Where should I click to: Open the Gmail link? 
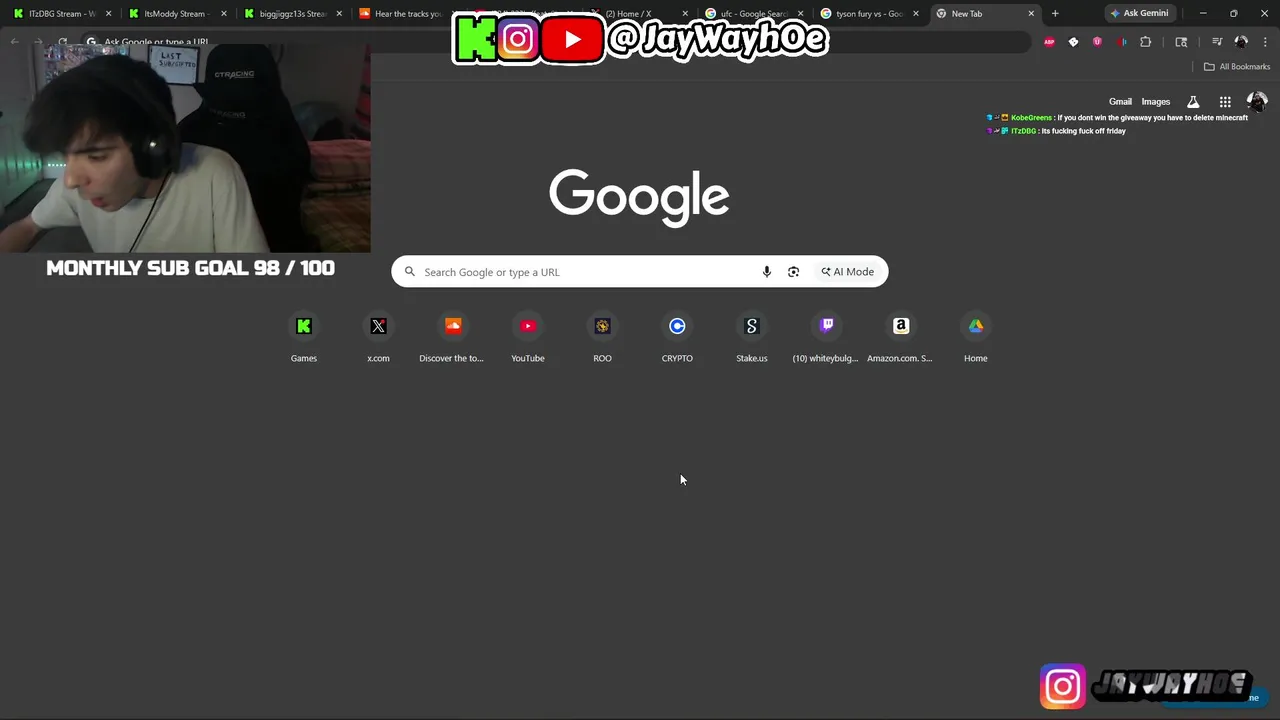coord(1120,102)
